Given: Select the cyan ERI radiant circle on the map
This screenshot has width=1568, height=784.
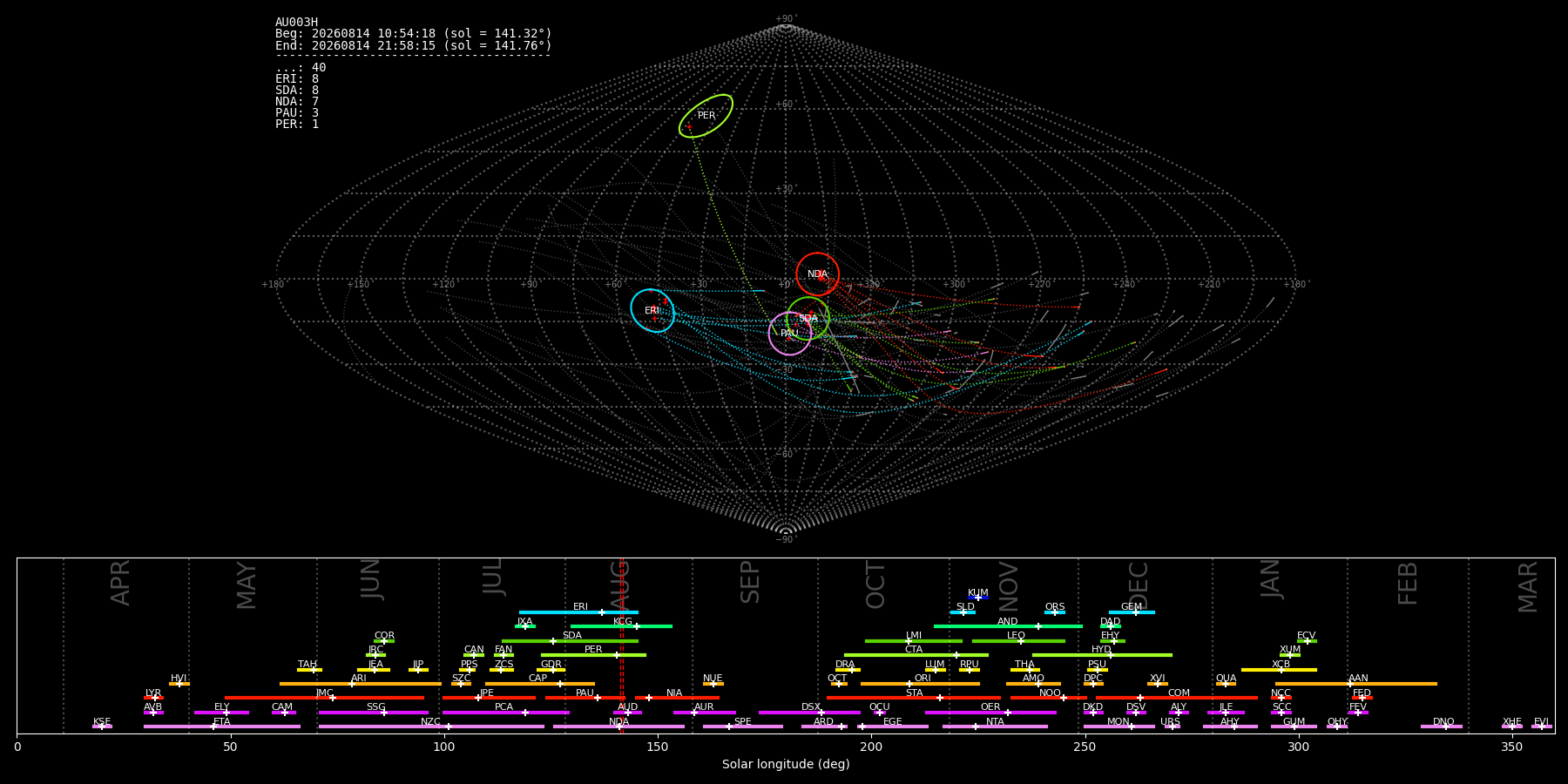Looking at the screenshot, I should point(652,311).
